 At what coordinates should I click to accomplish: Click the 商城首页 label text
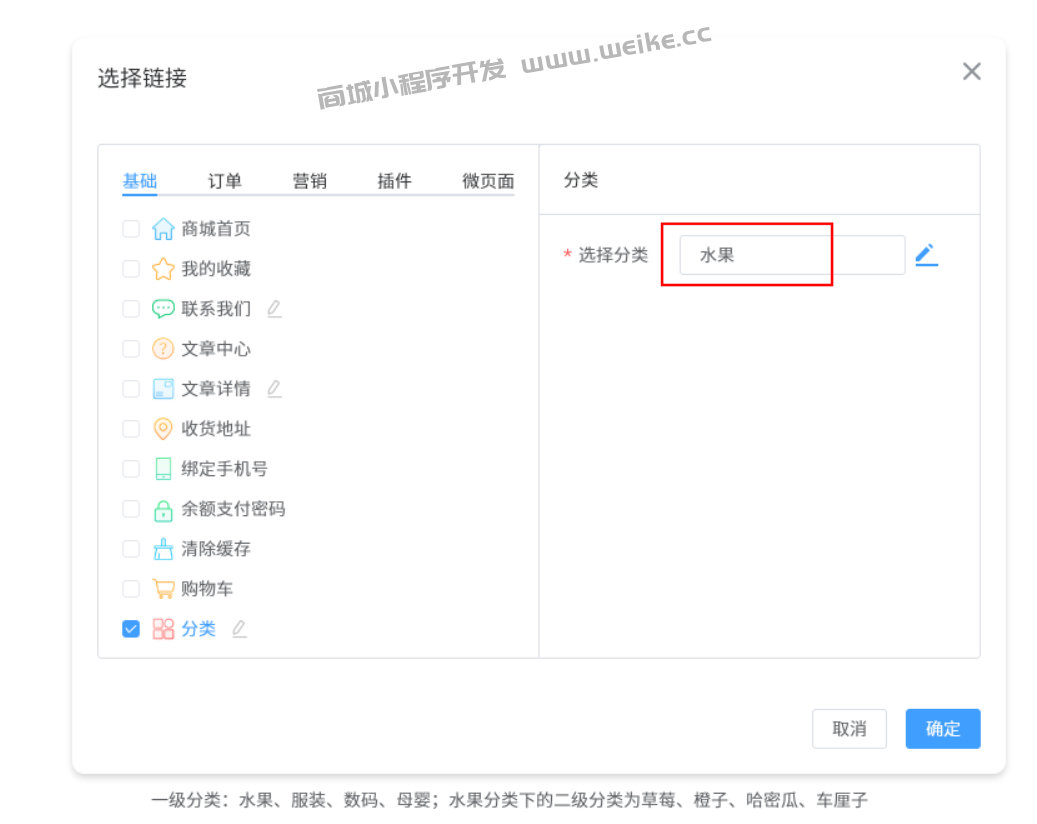pyautogui.click(x=216, y=229)
